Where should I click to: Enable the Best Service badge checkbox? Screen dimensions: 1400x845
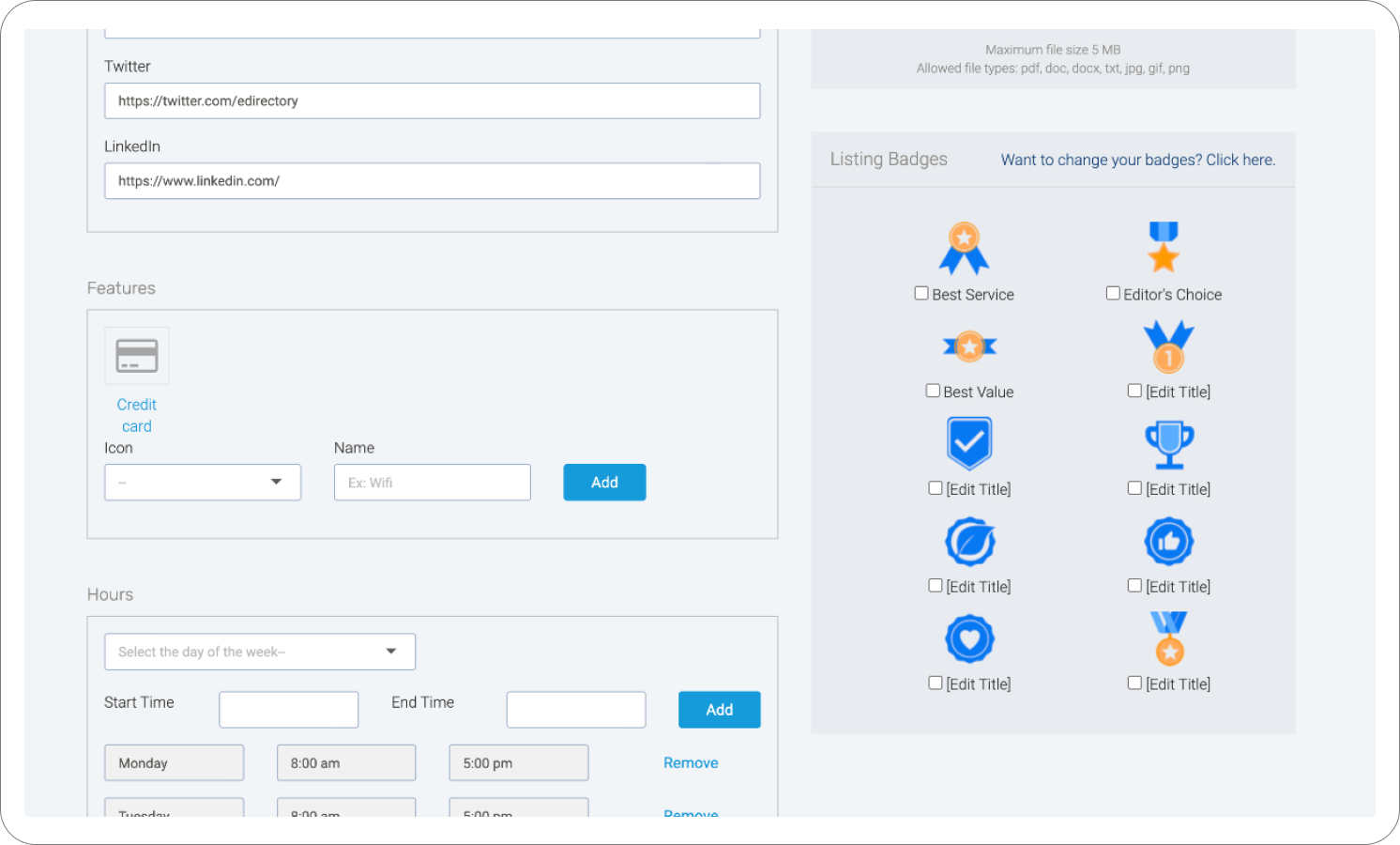click(x=921, y=294)
